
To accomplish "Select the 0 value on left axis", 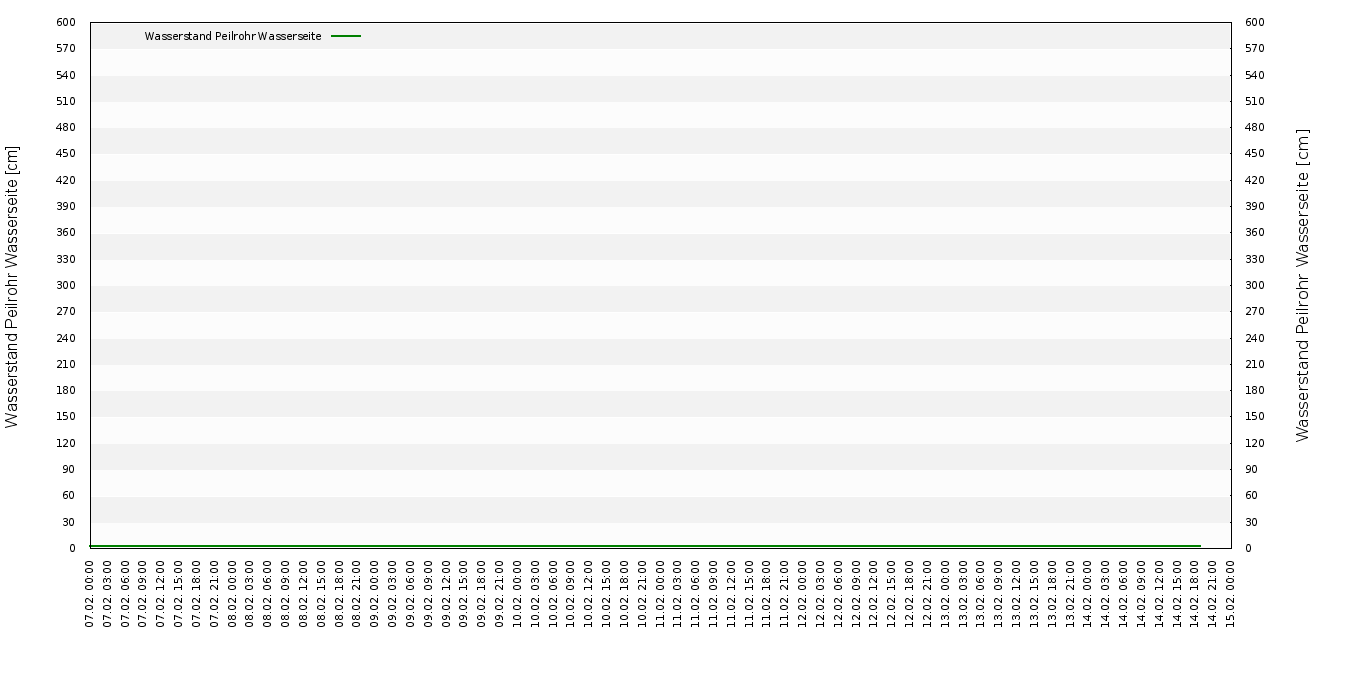I will coord(72,548).
